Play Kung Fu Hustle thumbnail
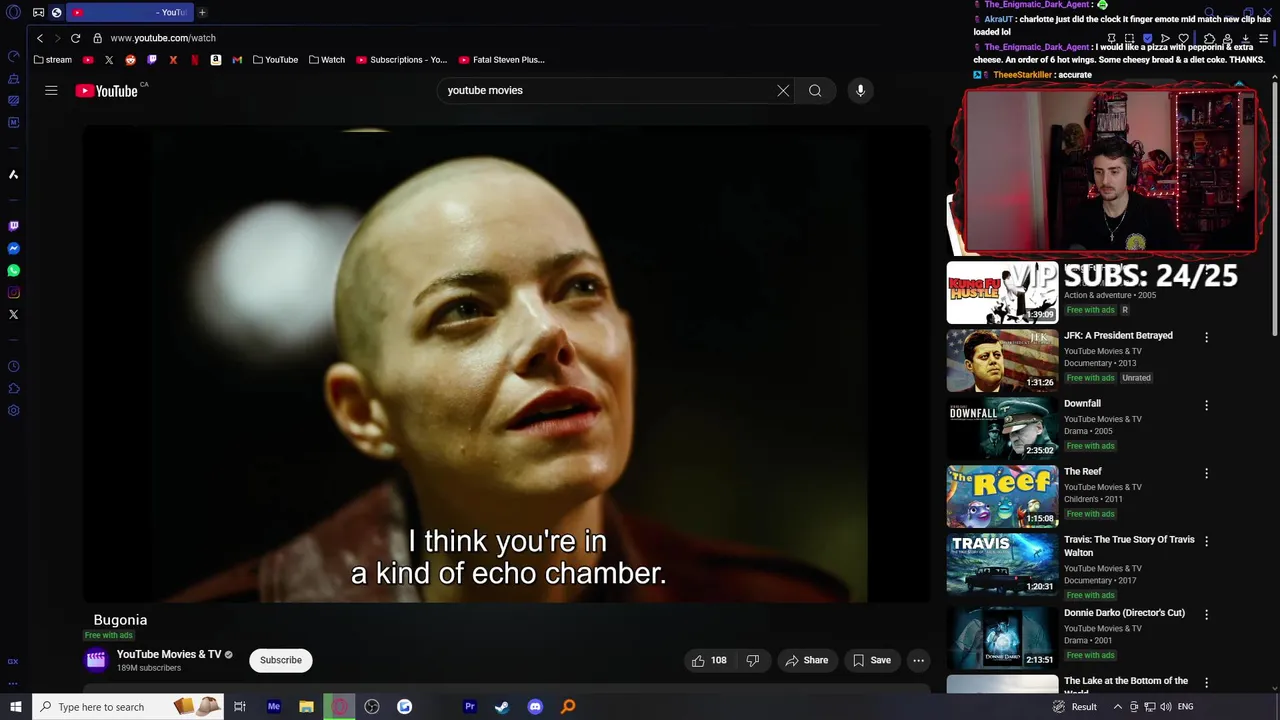The height and width of the screenshot is (720, 1280). coord(1002,293)
